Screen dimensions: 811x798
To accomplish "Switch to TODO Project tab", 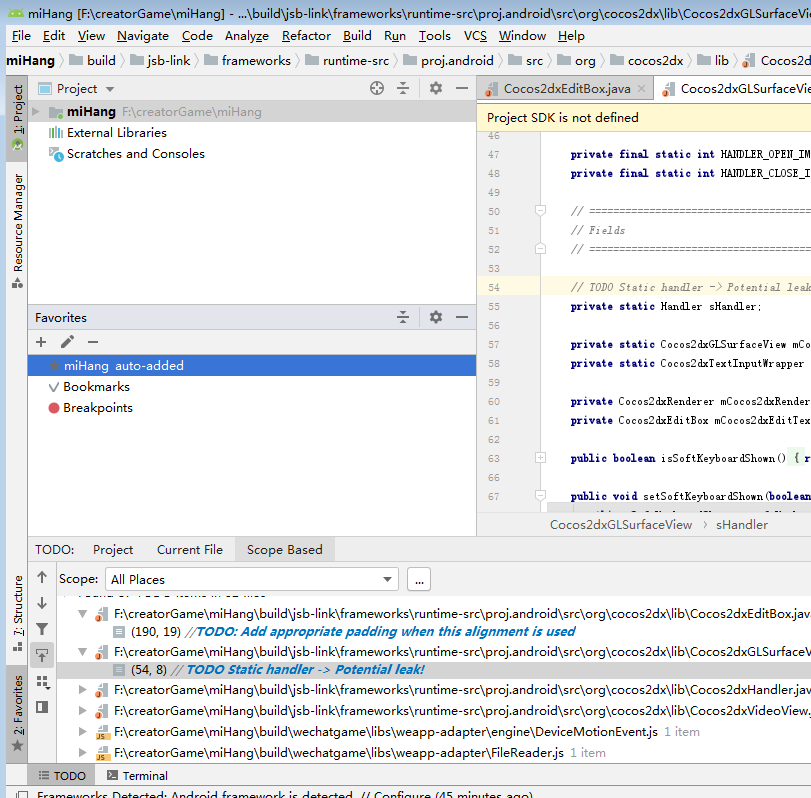I will [x=113, y=550].
